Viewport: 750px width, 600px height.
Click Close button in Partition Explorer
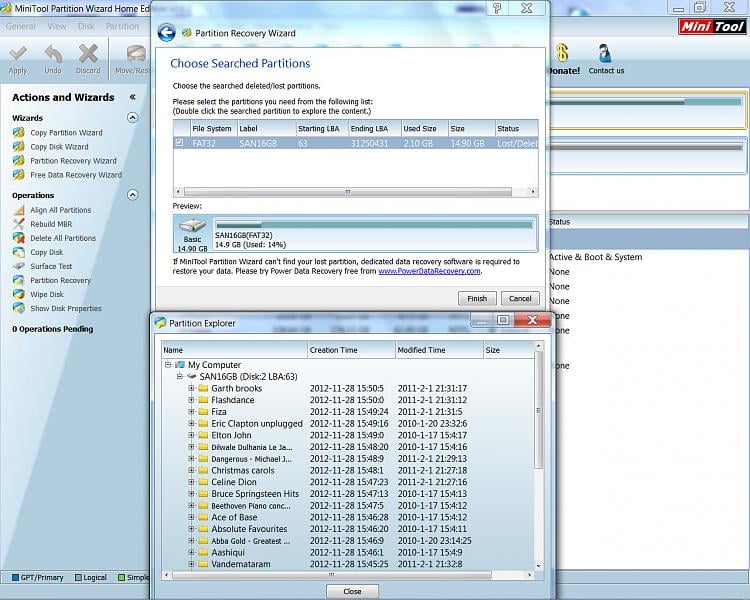pos(353,591)
